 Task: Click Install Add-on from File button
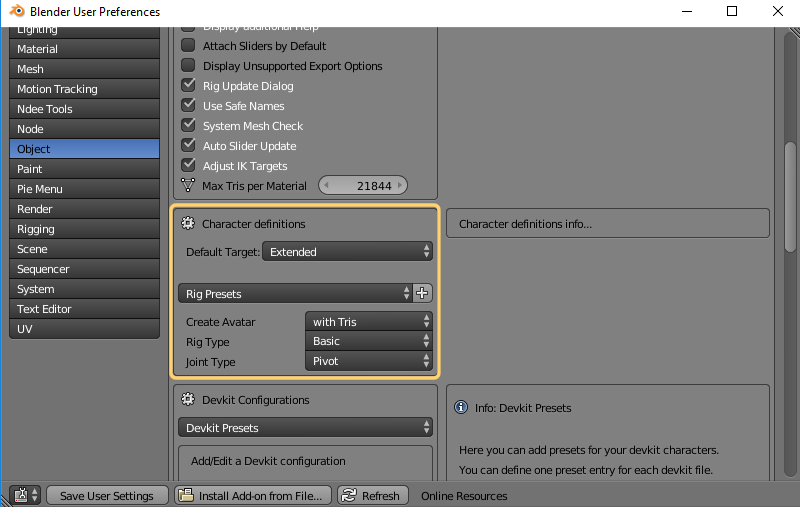click(x=253, y=495)
